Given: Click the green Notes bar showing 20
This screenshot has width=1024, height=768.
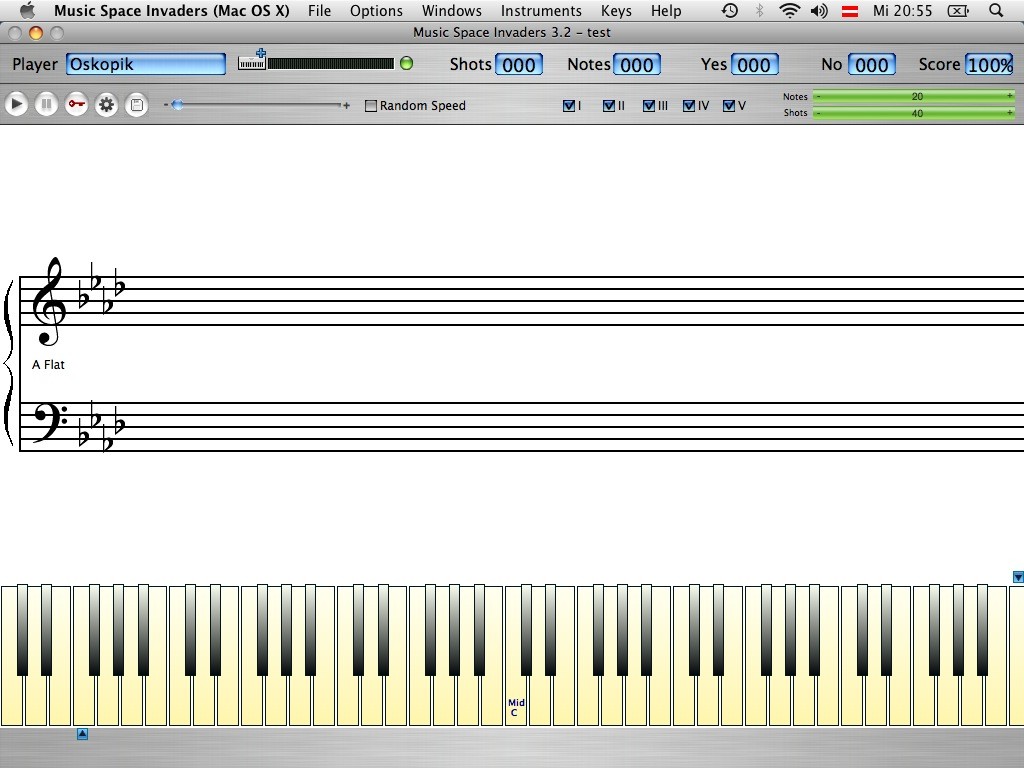Looking at the screenshot, I should (x=914, y=97).
